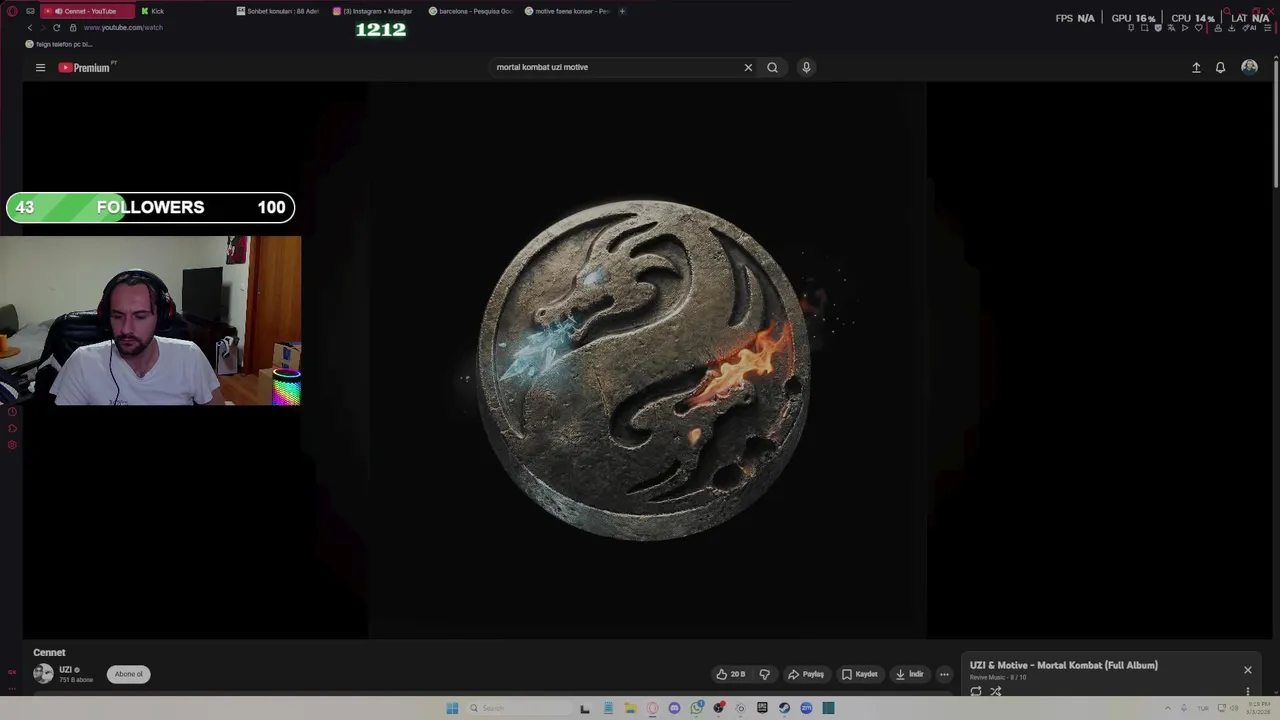Open more actions menu beside İndir

click(x=944, y=674)
